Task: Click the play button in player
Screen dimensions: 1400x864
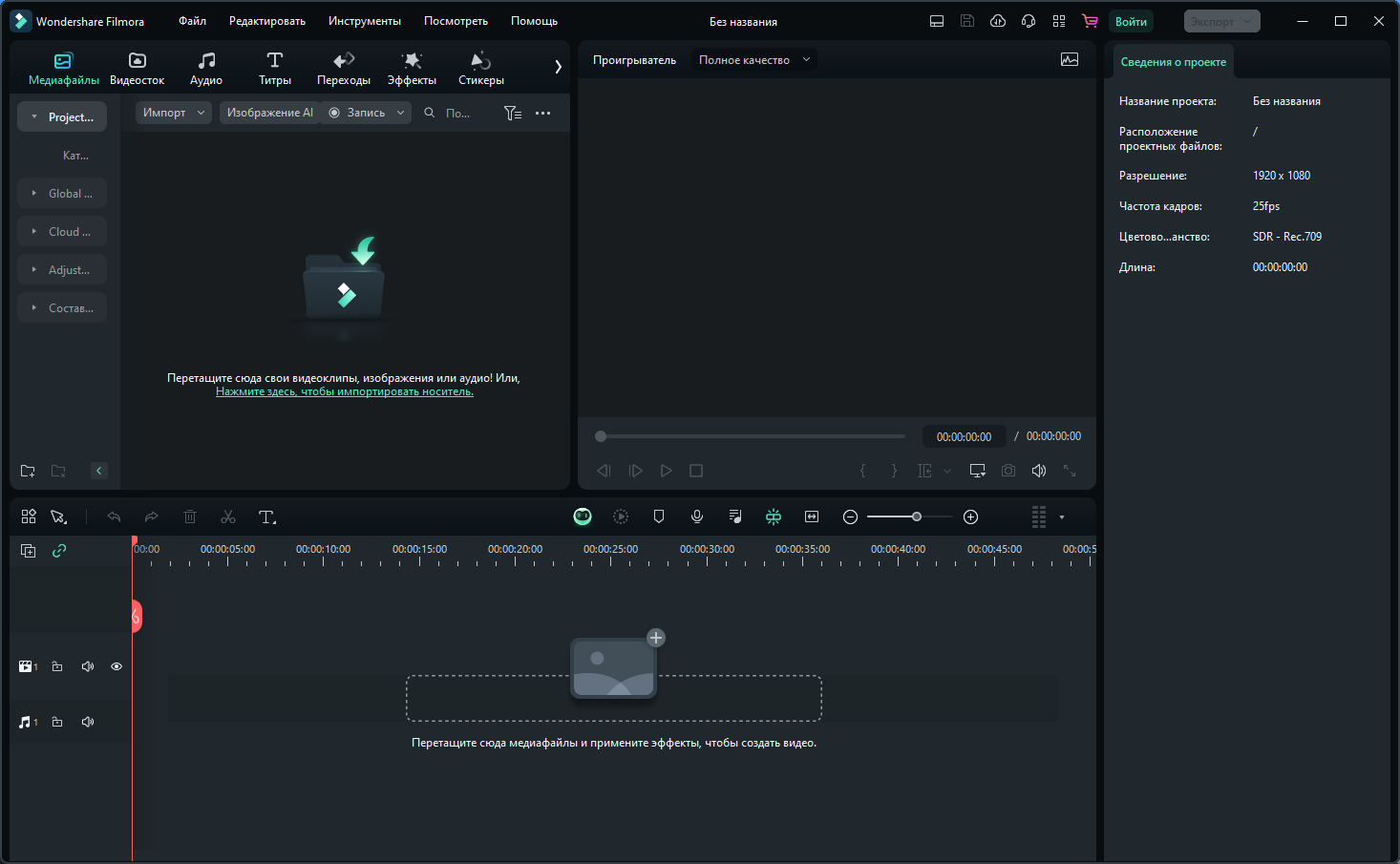Action: coord(666,471)
